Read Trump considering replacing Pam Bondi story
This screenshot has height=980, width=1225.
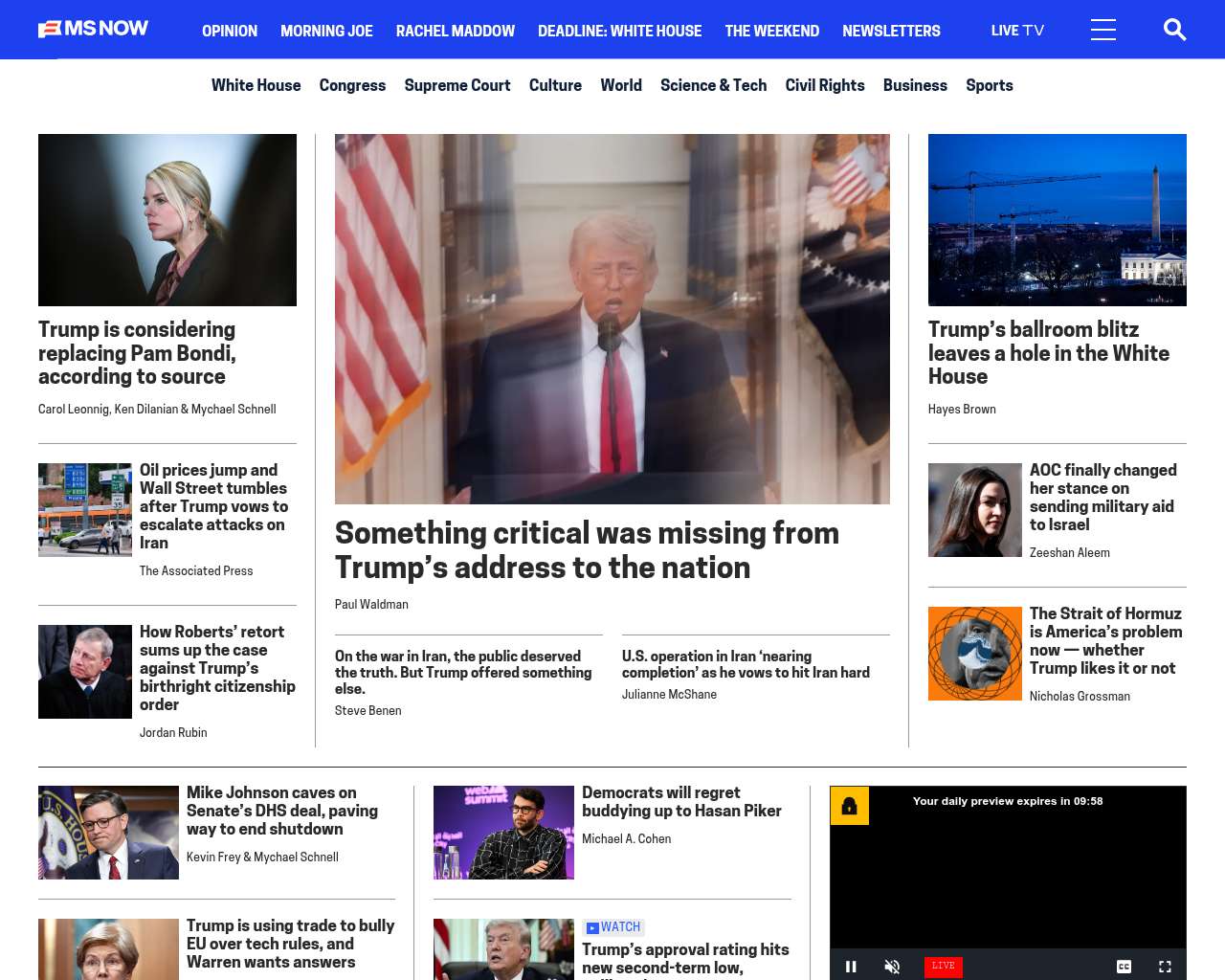tap(137, 353)
